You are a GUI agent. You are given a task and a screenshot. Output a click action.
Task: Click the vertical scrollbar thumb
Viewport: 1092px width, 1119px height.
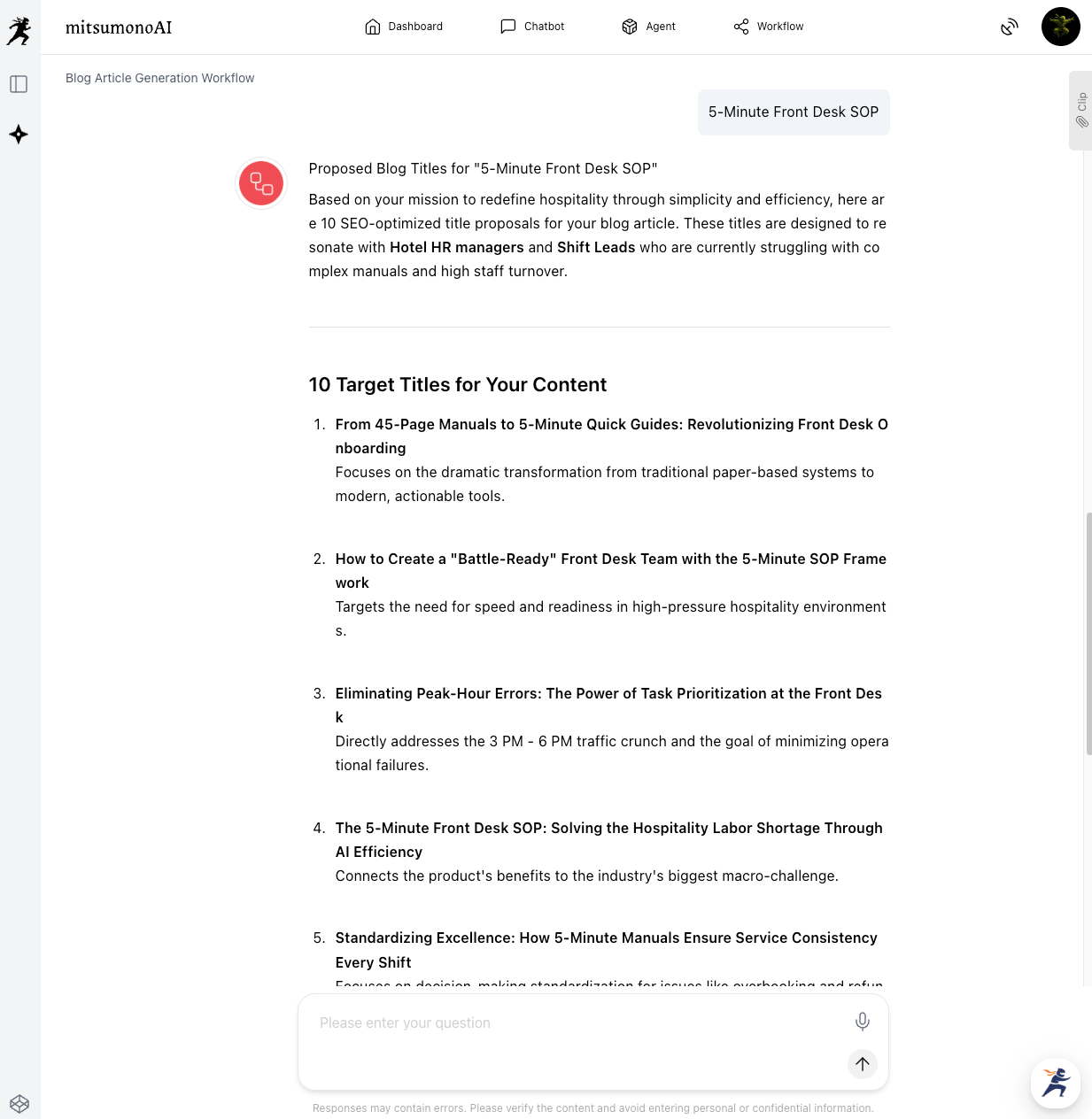1088,633
